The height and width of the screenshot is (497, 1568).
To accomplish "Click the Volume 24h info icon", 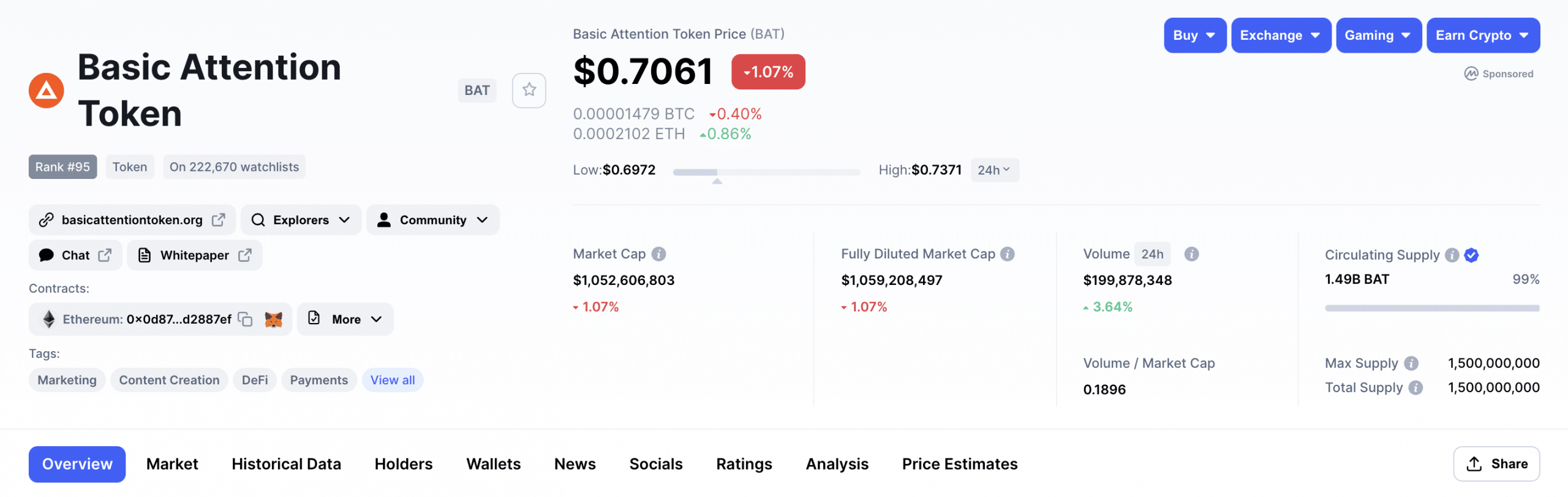I will pos(1191,254).
